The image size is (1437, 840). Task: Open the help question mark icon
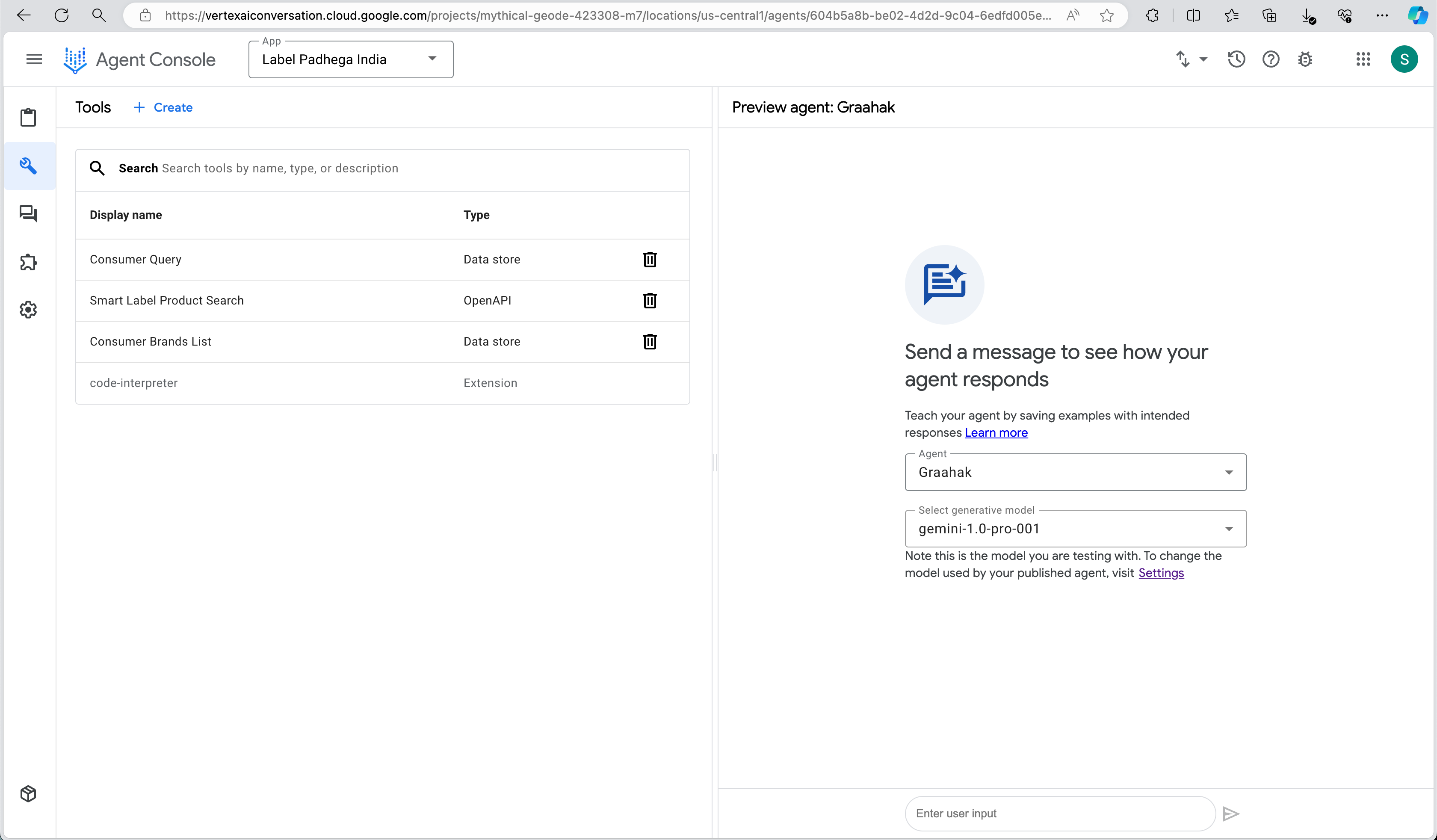click(x=1271, y=59)
